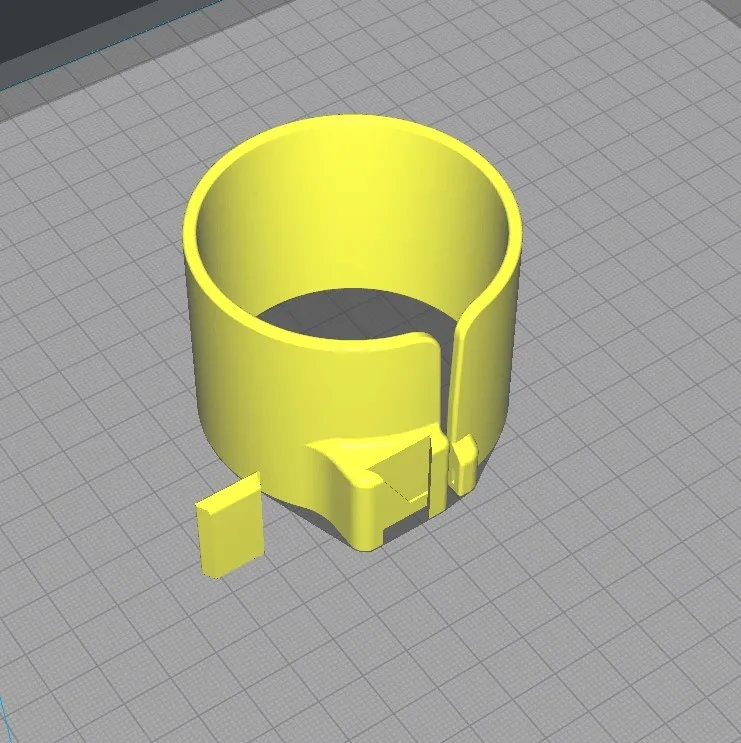The image size is (741, 743).
Task: Click the protruding clamp tab on ring
Action: click(x=350, y=490)
